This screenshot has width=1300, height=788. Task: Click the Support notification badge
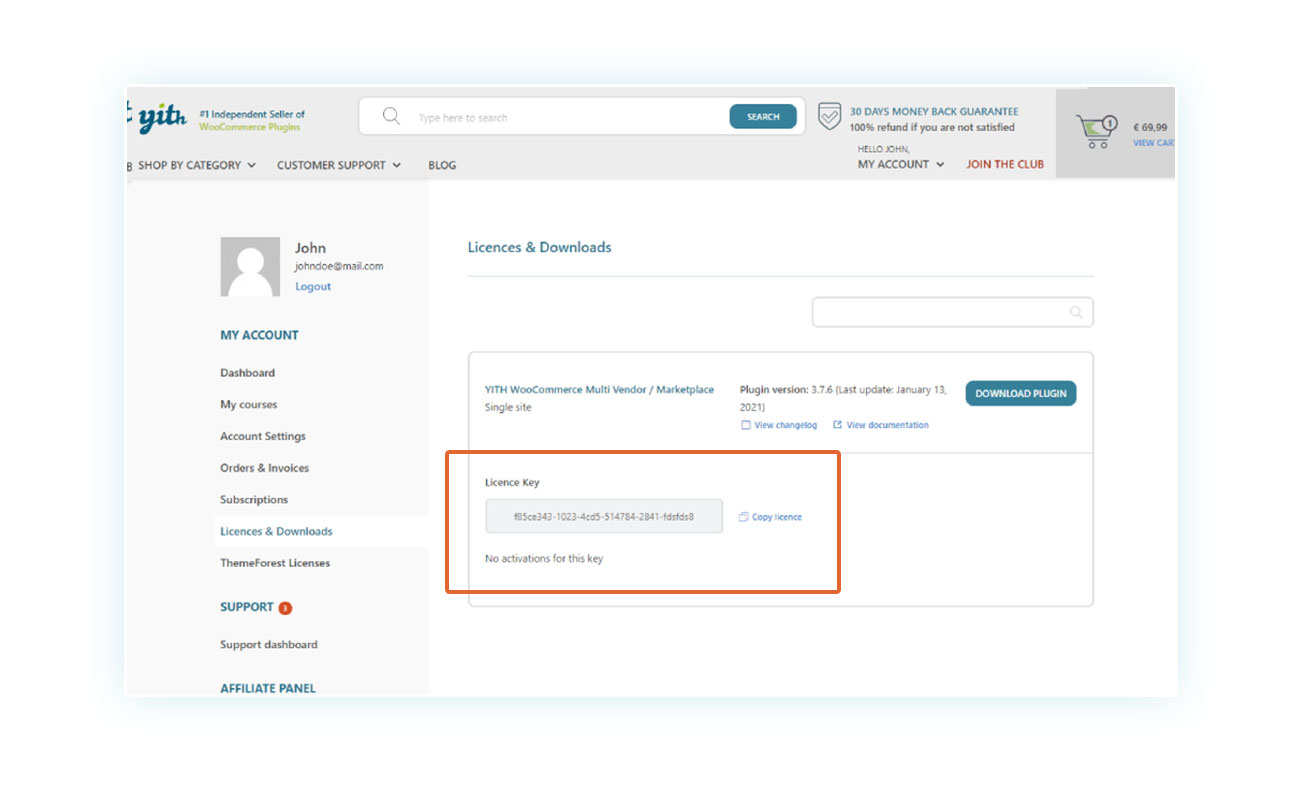[x=285, y=608]
